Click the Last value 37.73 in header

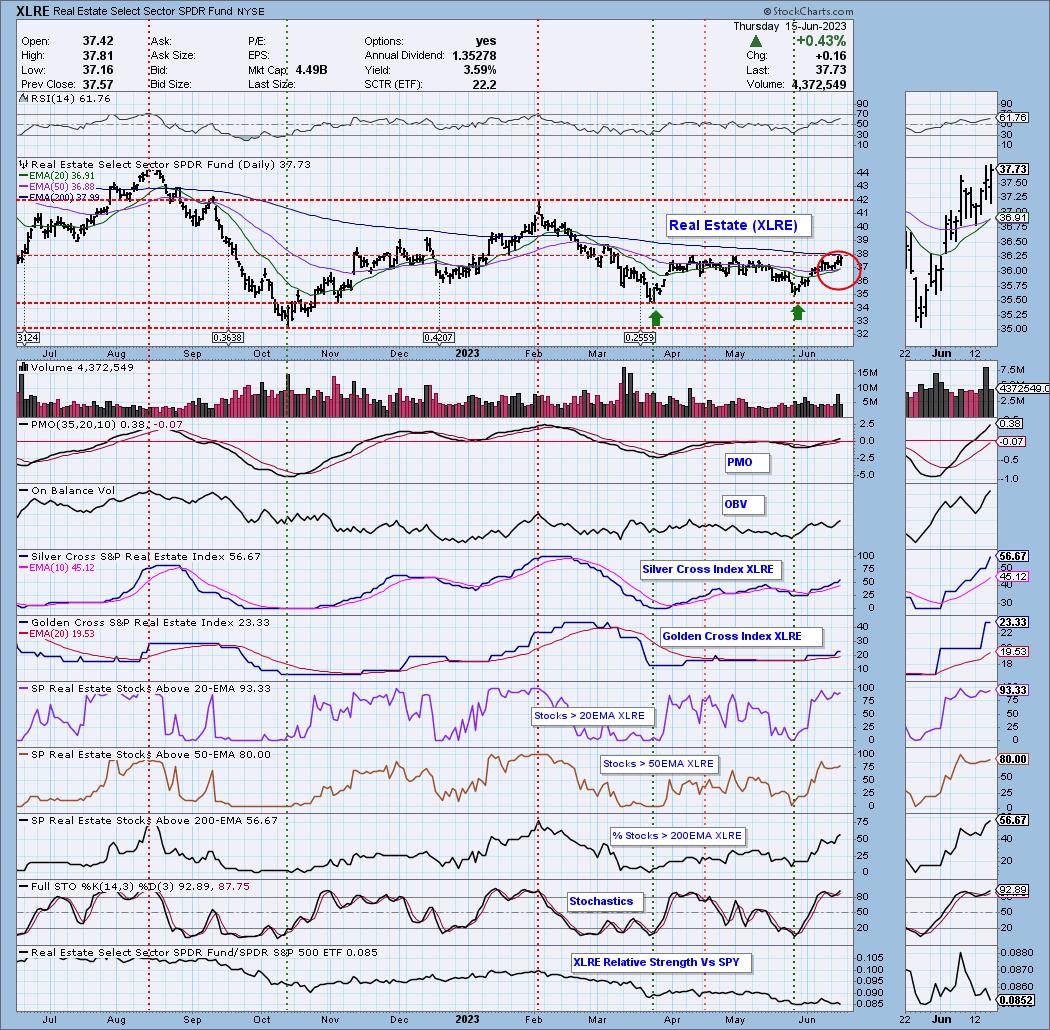coord(831,70)
